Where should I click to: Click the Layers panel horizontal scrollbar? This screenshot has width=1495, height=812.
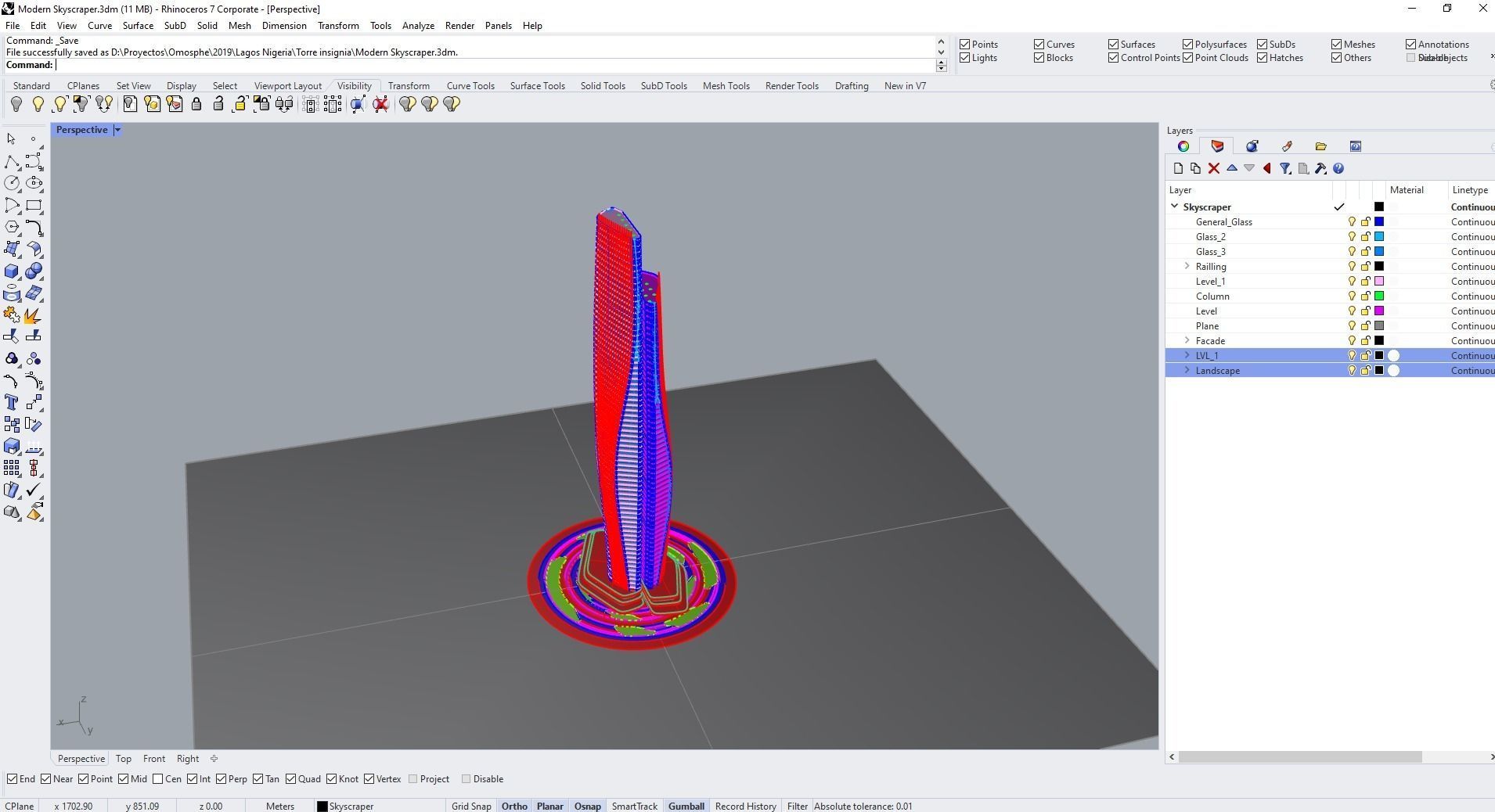click(1300, 757)
